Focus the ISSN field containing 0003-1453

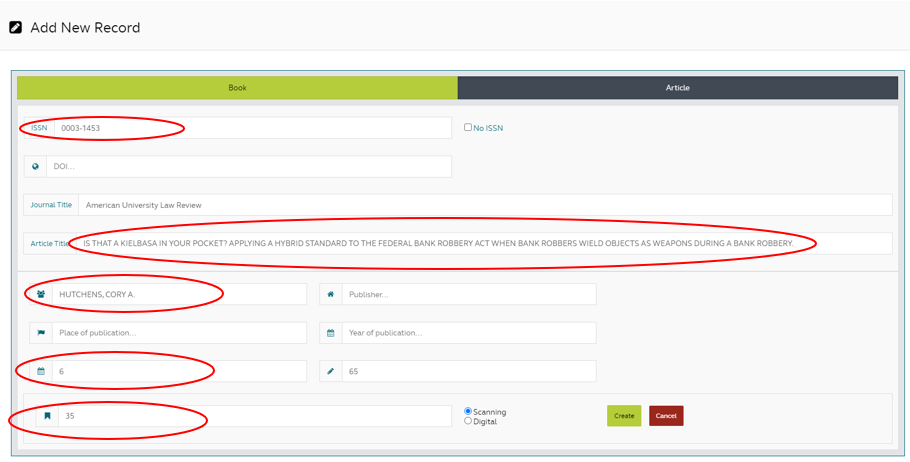coord(250,128)
